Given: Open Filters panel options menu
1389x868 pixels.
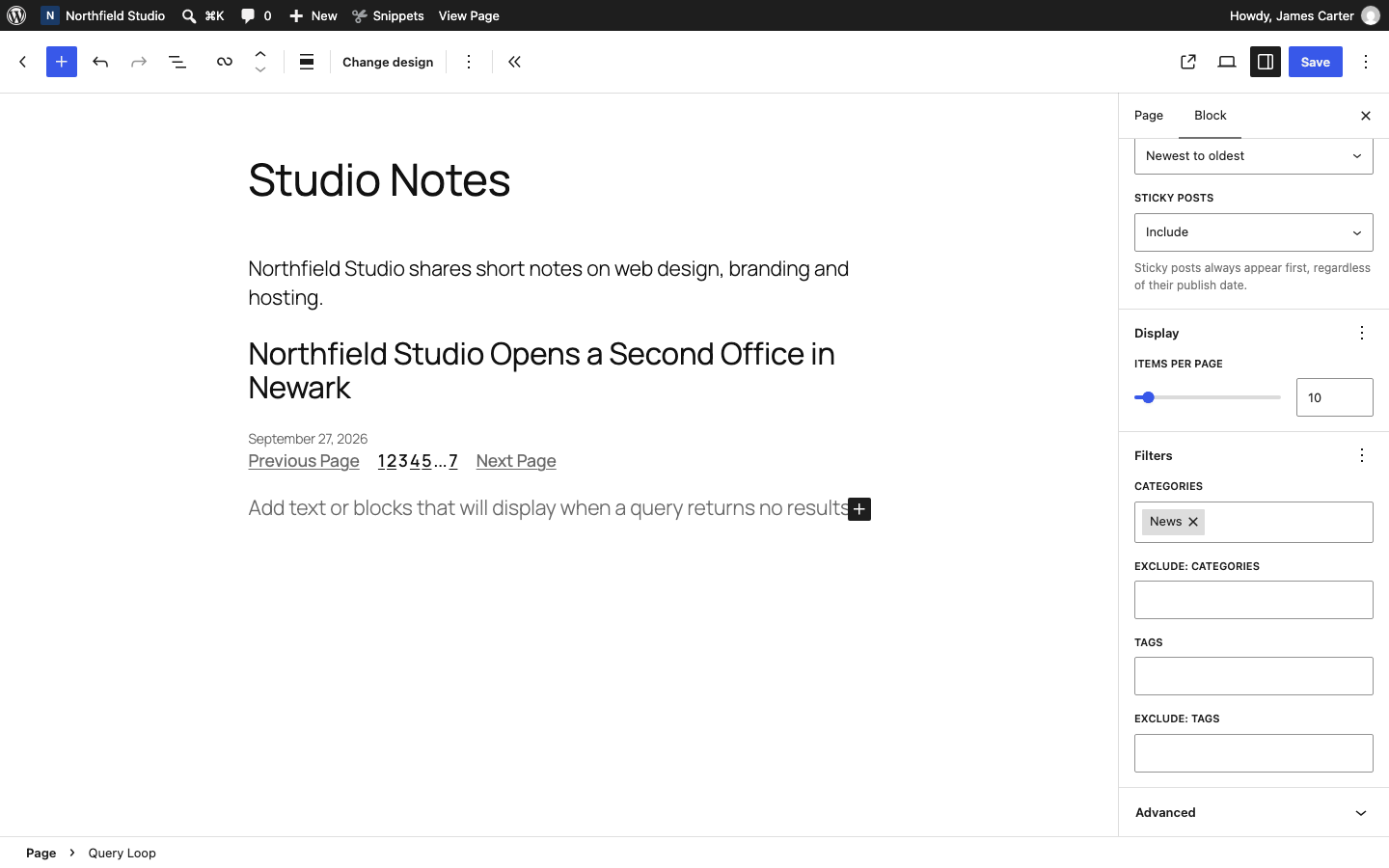Looking at the screenshot, I should click(x=1362, y=455).
